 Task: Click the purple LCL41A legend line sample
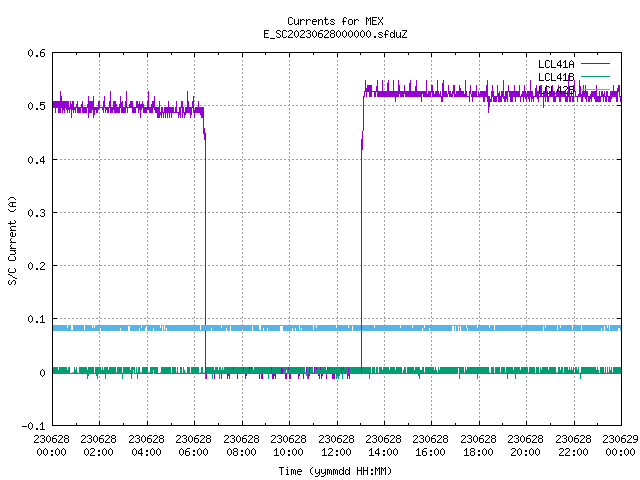(x=595, y=64)
